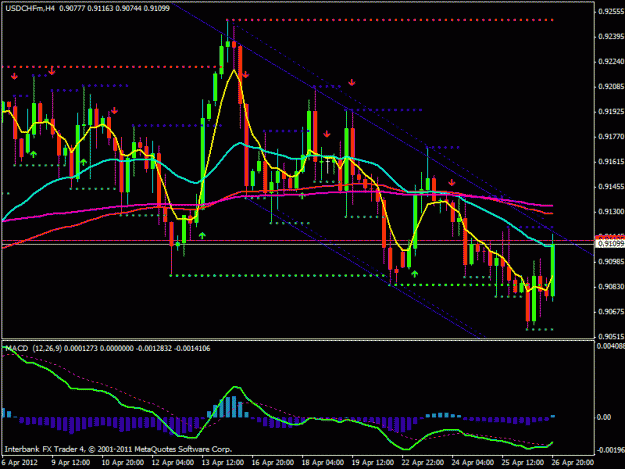Select the 24 Apr 04:00 time label
625x469 pixels.
[473, 463]
